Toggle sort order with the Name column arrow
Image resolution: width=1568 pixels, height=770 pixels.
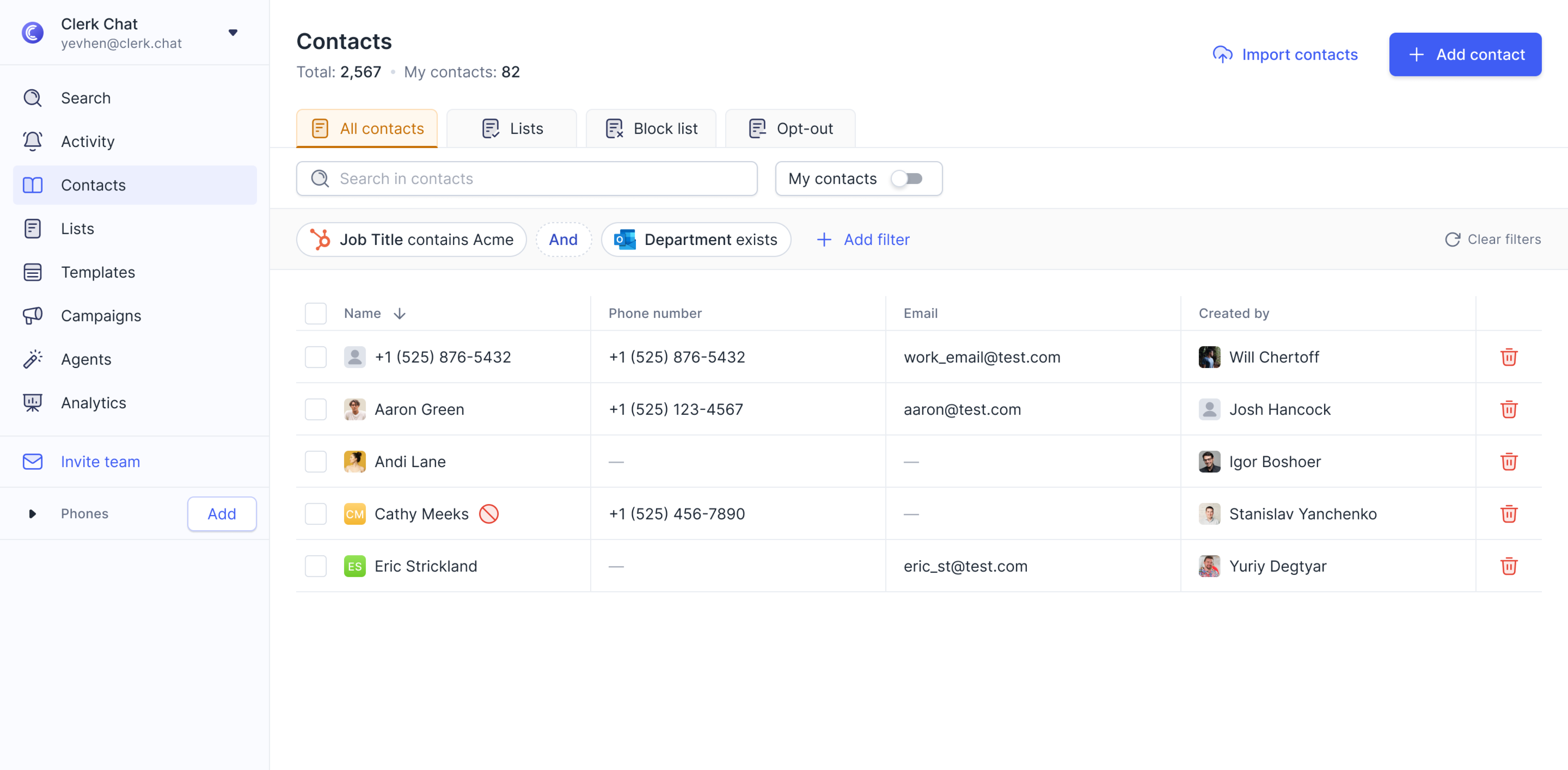pos(399,313)
